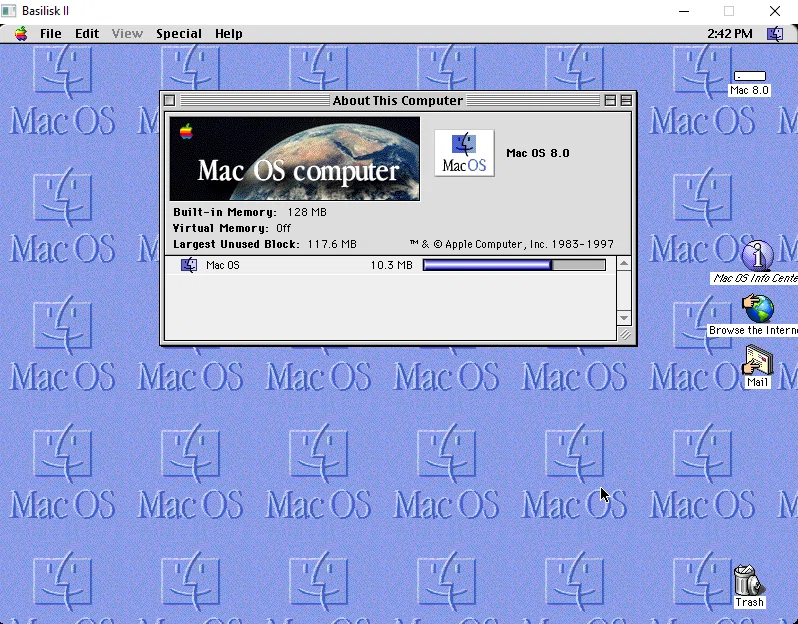This screenshot has height=624, width=798.
Task: Click the Mac OS logo icon beside version
Action: [464, 153]
